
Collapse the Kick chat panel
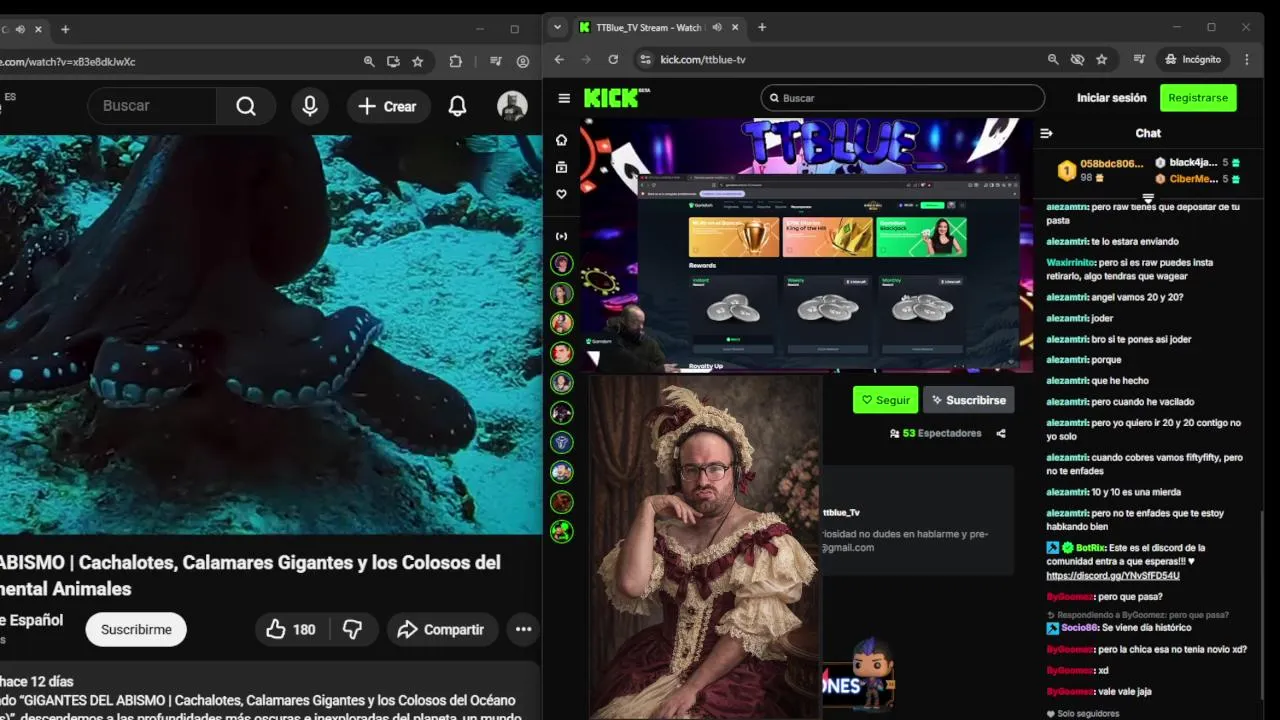(x=1046, y=133)
